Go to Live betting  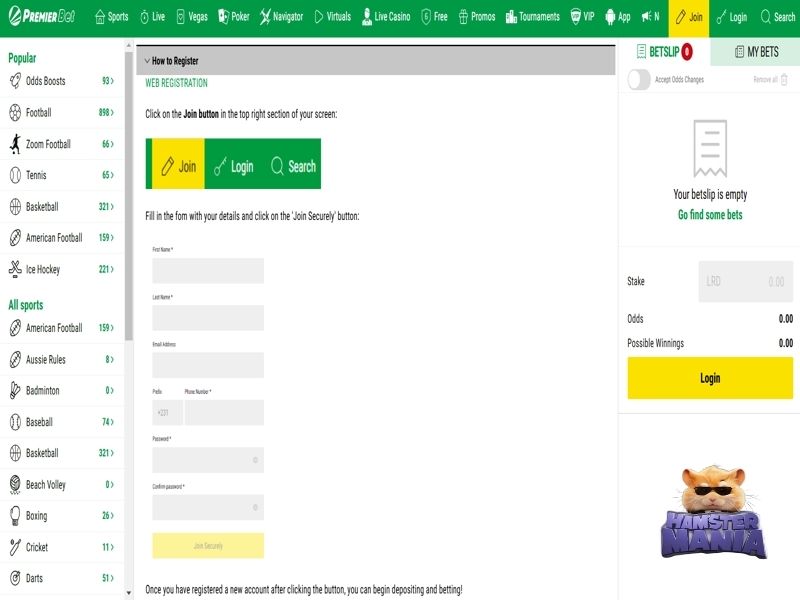coord(152,17)
